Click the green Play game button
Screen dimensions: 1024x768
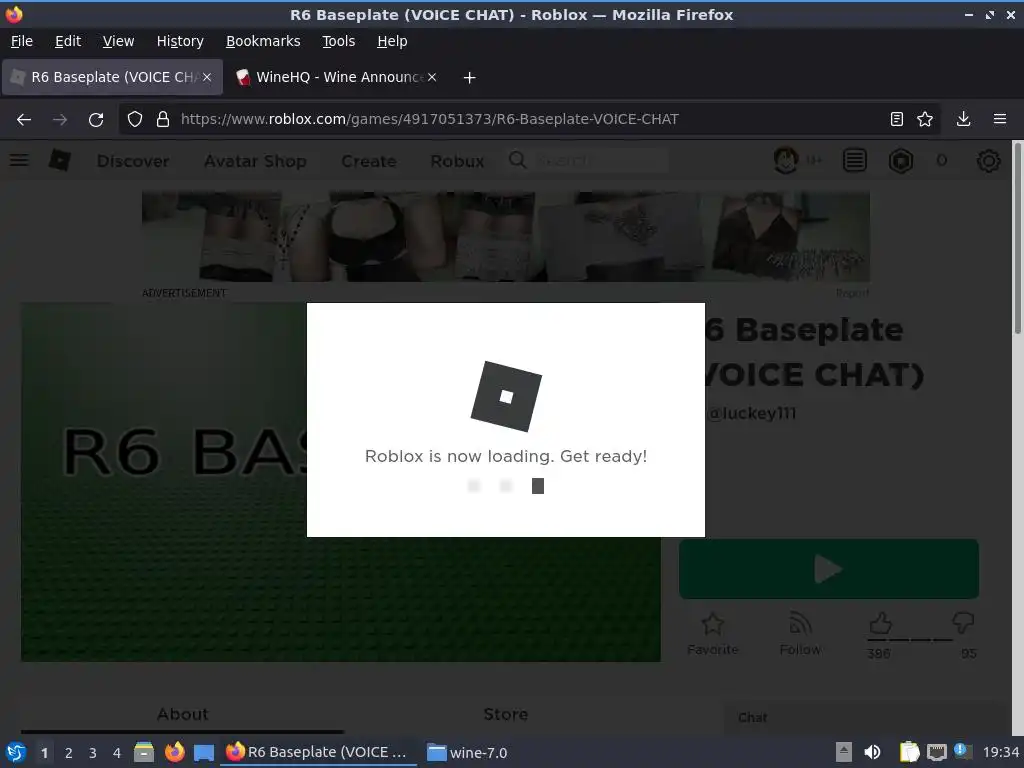(x=829, y=569)
